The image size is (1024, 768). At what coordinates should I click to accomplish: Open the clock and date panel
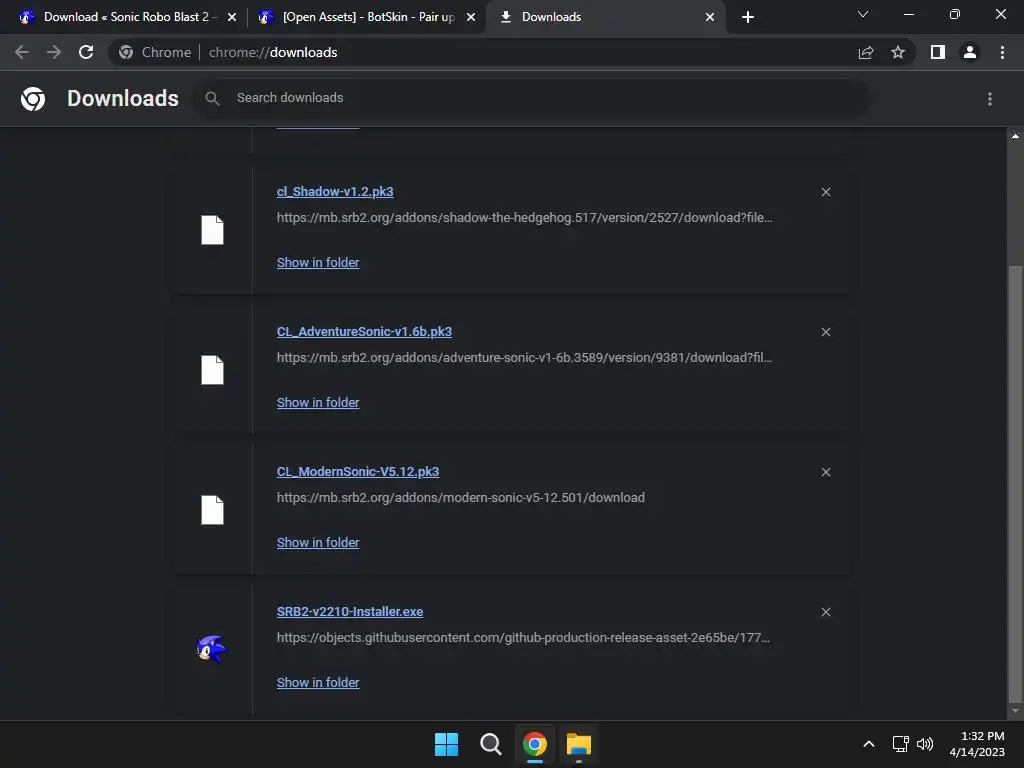(977, 744)
